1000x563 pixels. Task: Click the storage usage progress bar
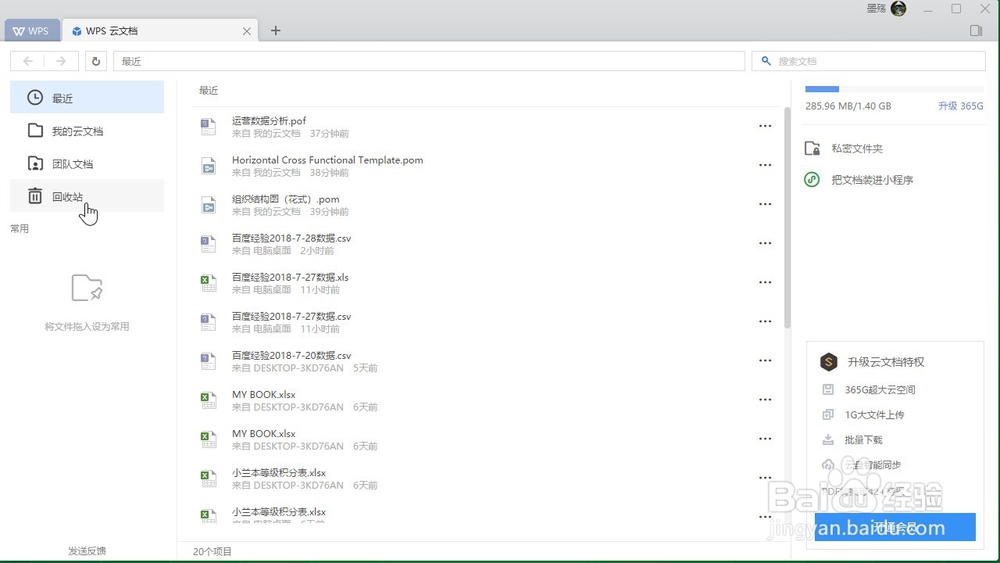tap(893, 89)
